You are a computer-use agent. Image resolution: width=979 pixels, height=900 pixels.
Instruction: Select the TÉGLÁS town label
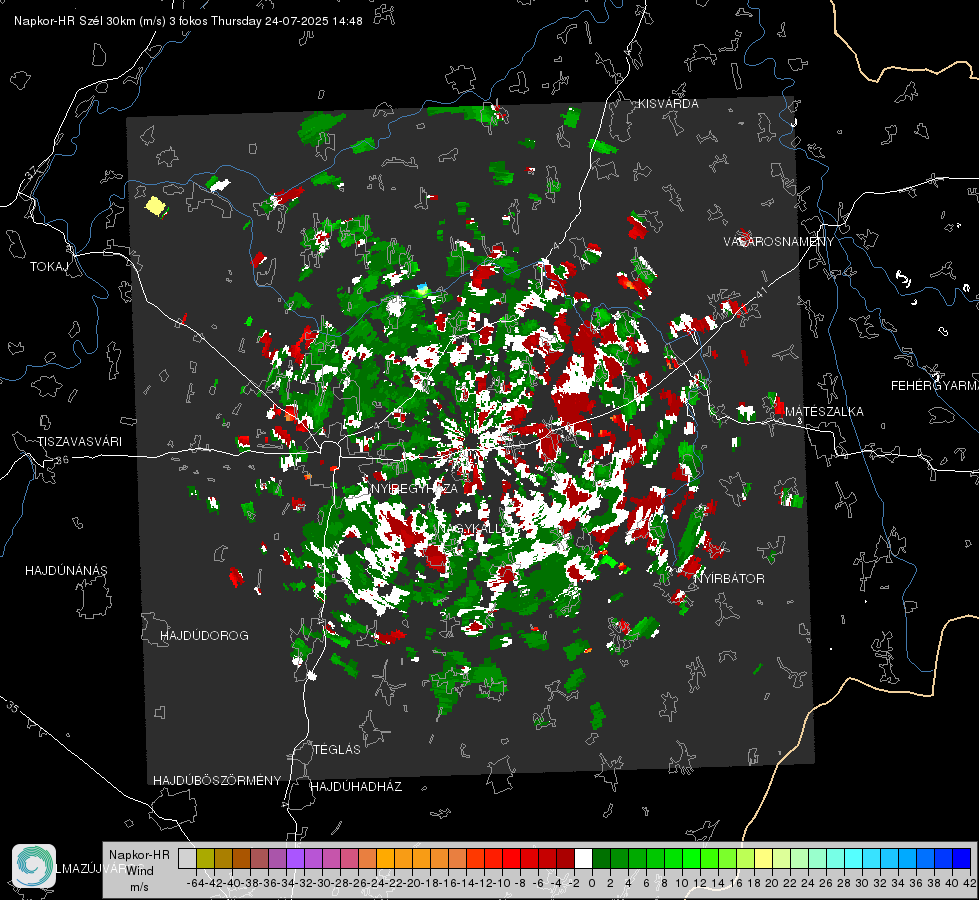click(x=337, y=749)
